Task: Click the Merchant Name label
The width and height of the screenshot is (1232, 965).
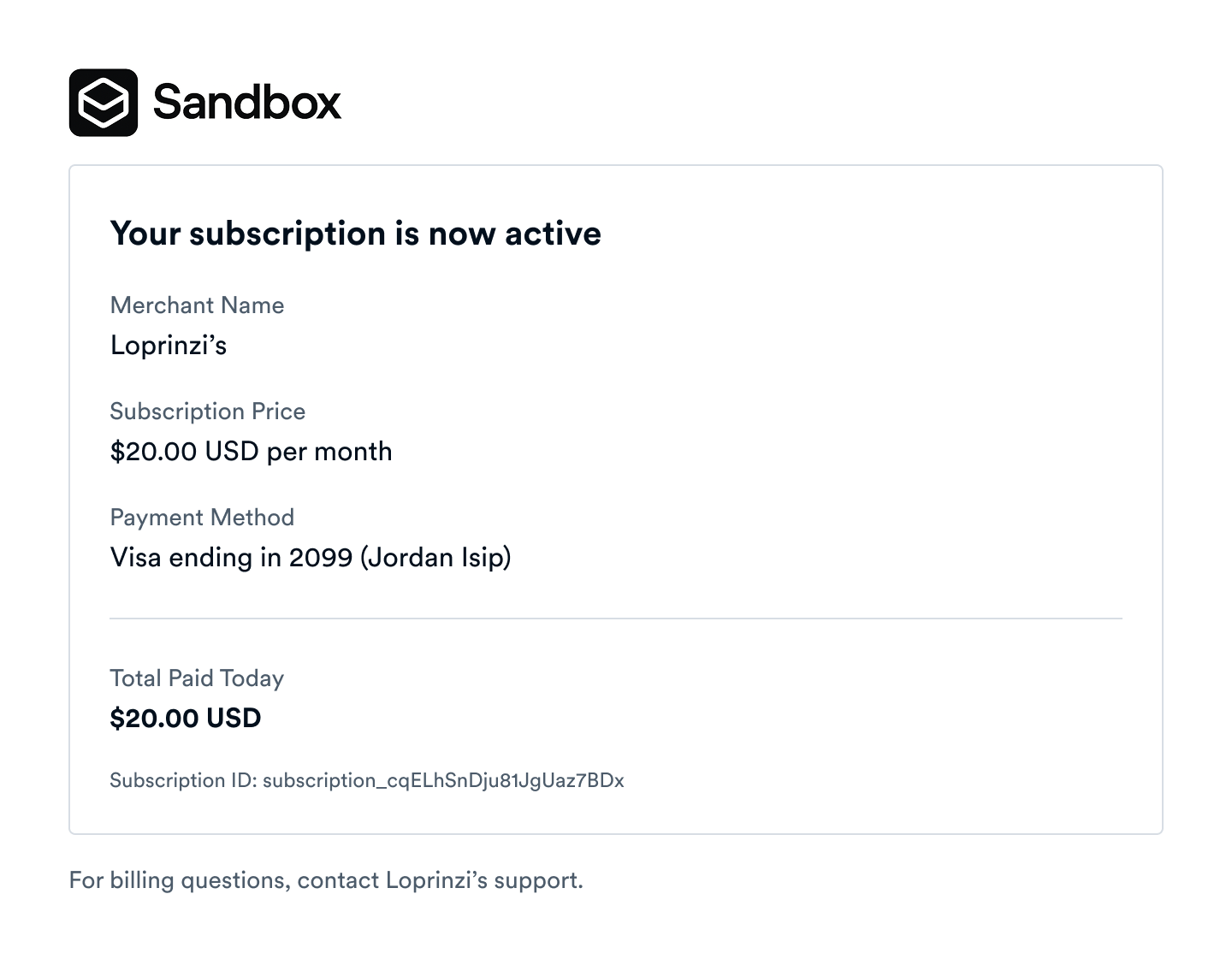Action: [197, 305]
